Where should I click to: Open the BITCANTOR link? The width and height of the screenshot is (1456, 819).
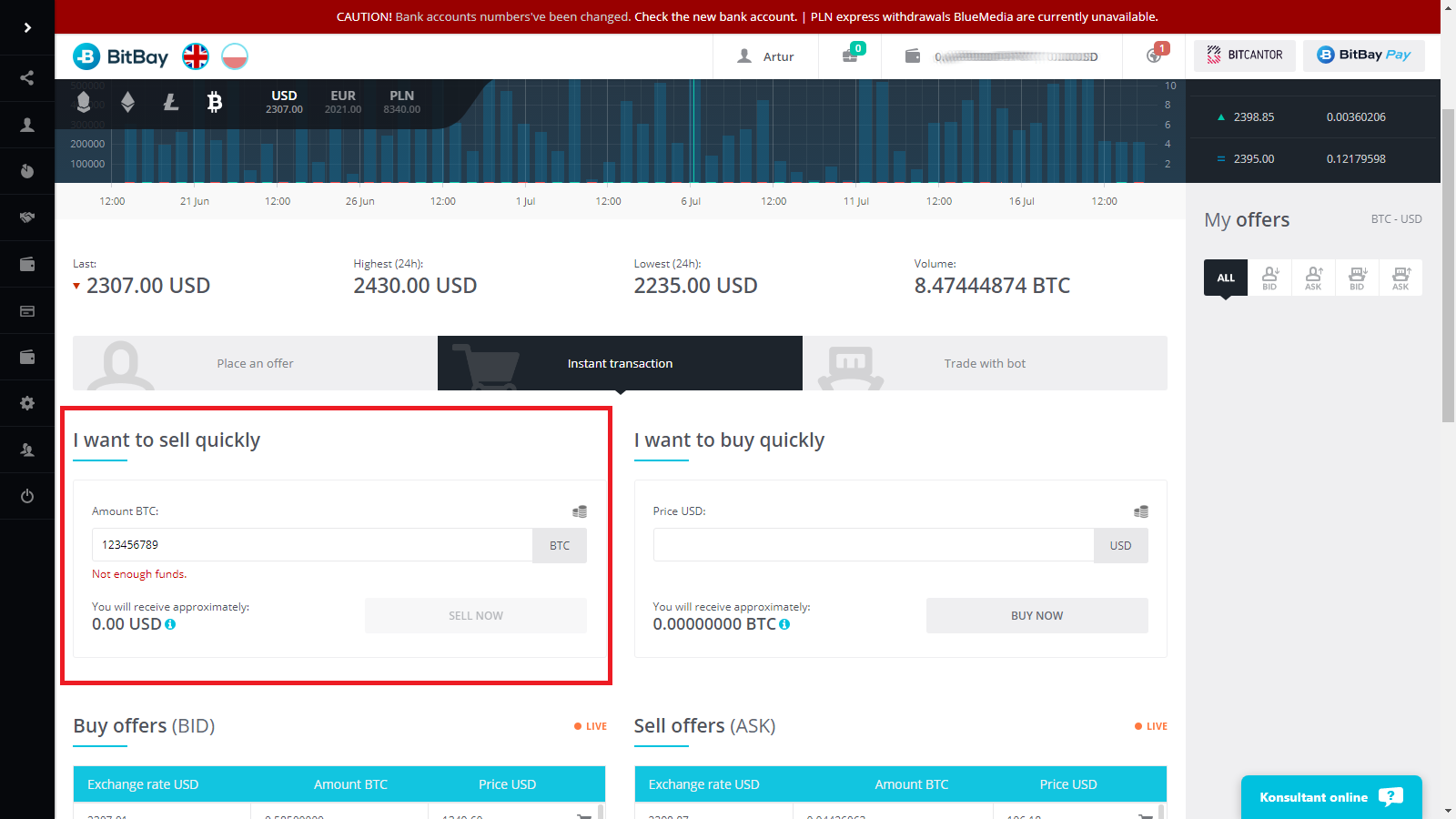[1245, 56]
